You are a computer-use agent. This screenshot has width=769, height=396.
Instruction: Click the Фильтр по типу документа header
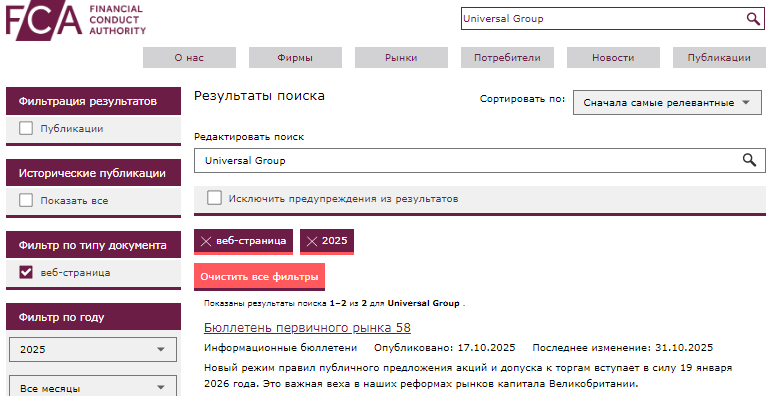[x=93, y=245]
